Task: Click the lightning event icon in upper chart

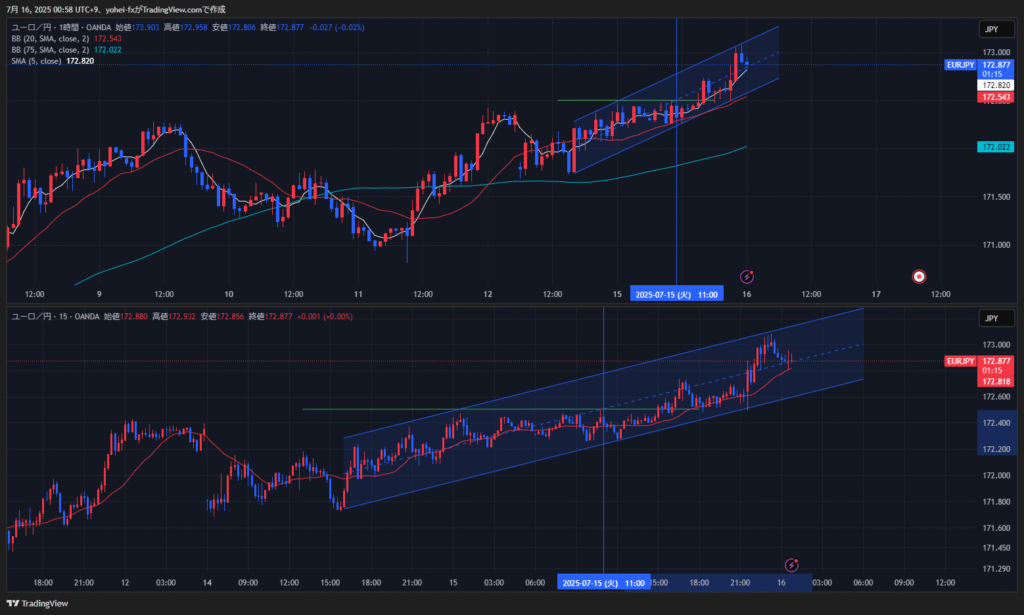Action: (x=746, y=276)
